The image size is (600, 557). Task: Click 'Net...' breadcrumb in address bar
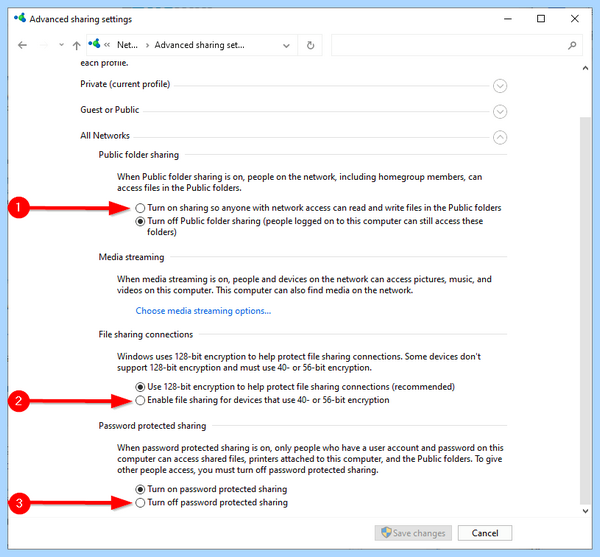point(127,45)
